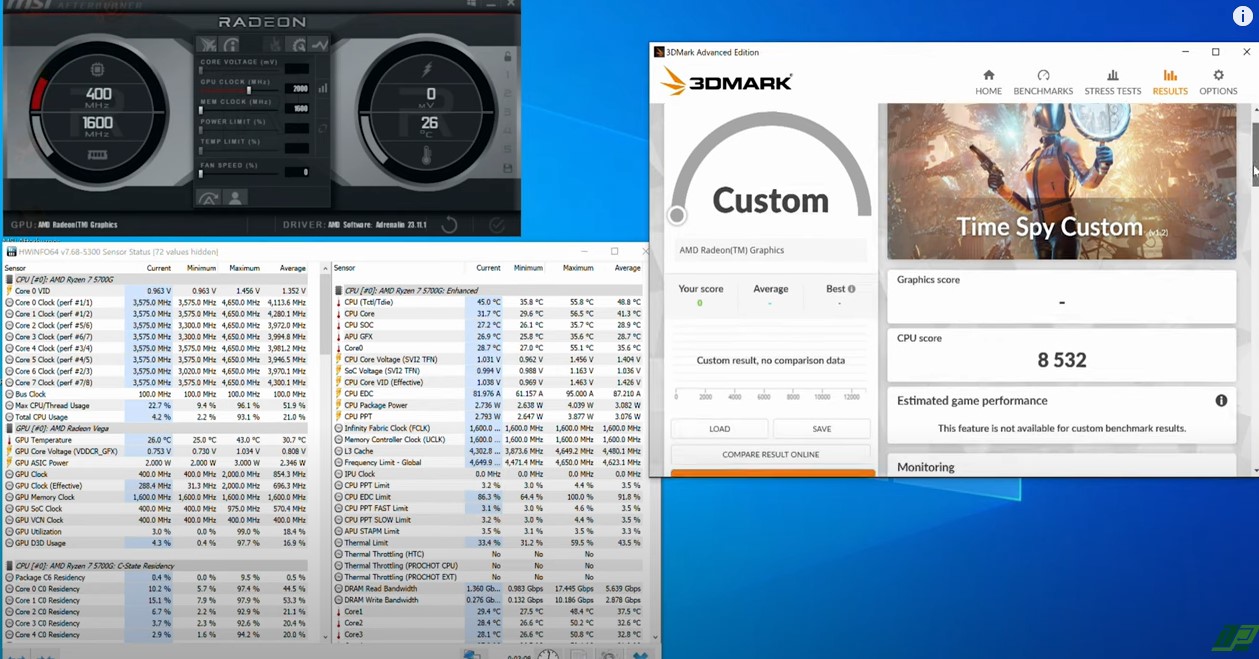The height and width of the screenshot is (659, 1259).
Task: Switch to the Benchmarks tab in 3DMark
Action: (1043, 82)
